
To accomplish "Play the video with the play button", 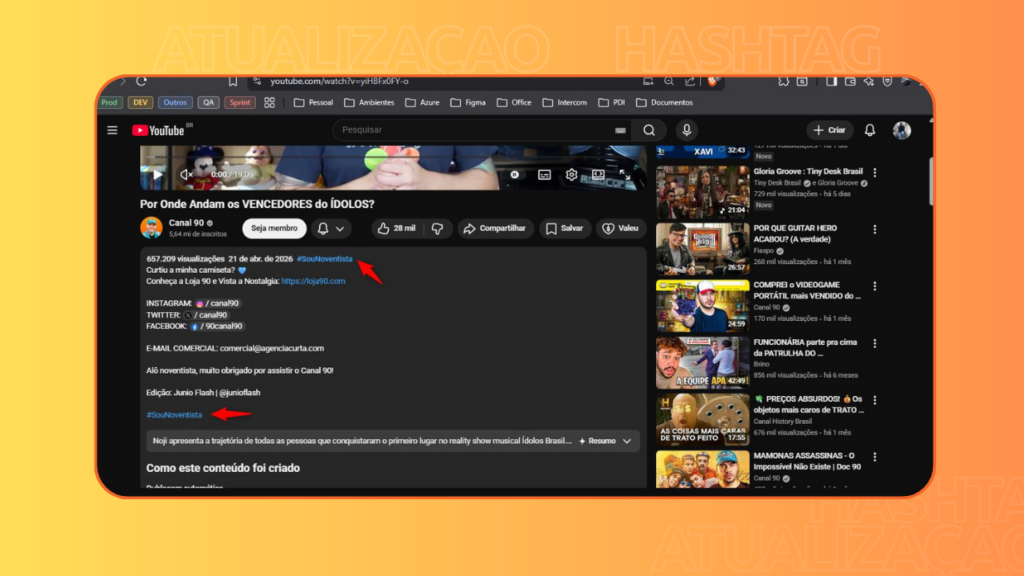I will coord(157,175).
